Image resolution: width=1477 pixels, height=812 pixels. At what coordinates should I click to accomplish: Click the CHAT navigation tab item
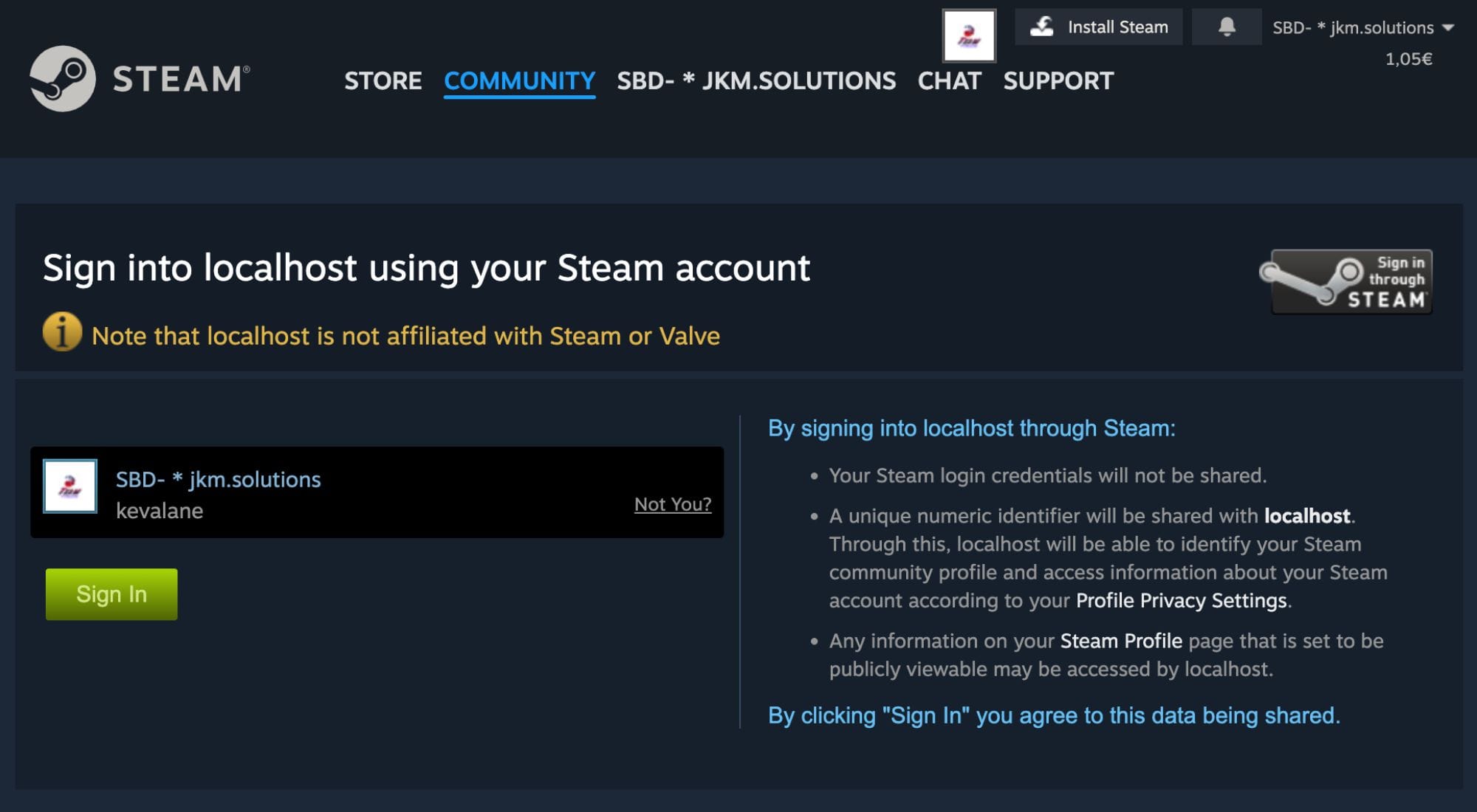[949, 81]
